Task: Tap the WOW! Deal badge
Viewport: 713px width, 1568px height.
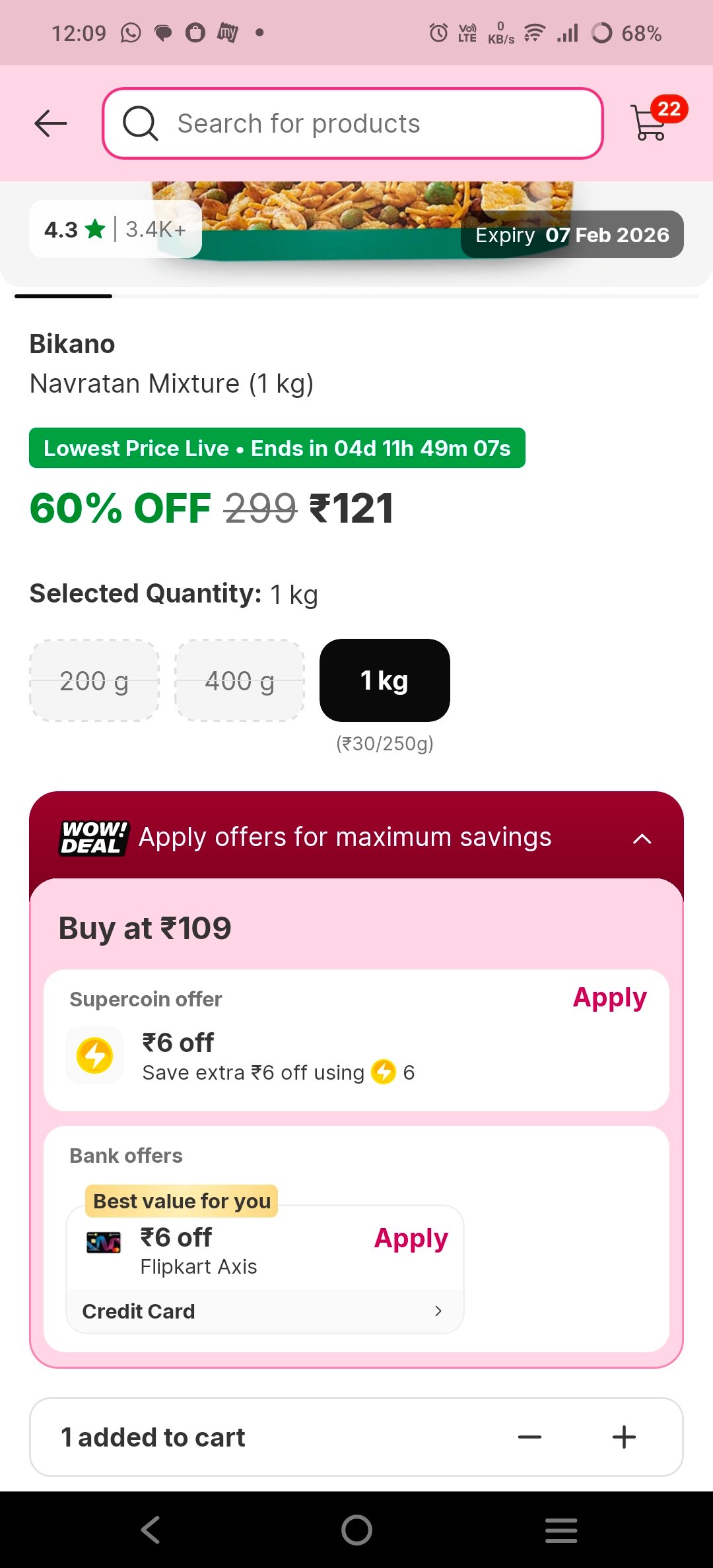Action: pos(93,837)
